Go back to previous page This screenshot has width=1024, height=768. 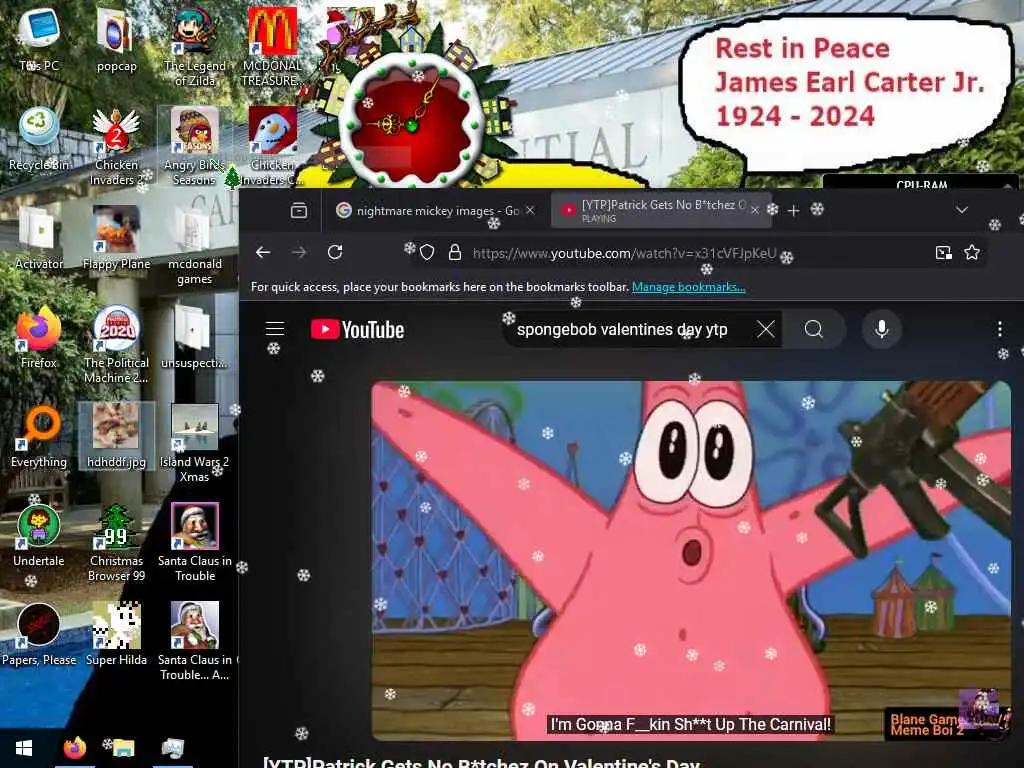tap(263, 253)
